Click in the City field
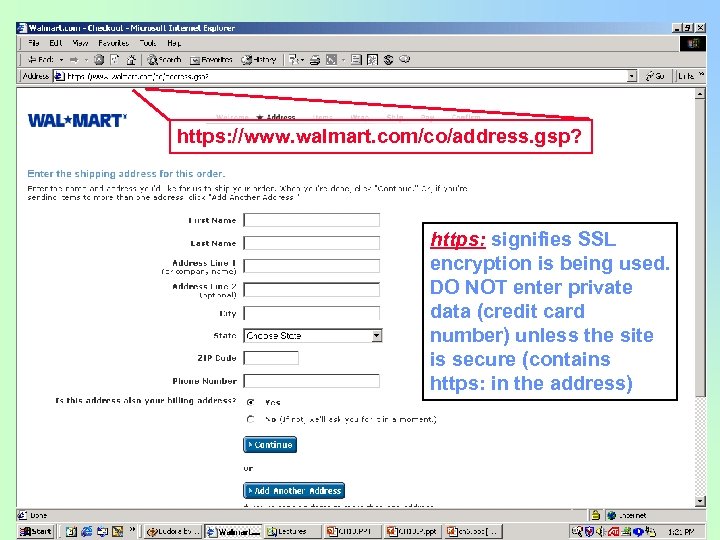 point(311,313)
